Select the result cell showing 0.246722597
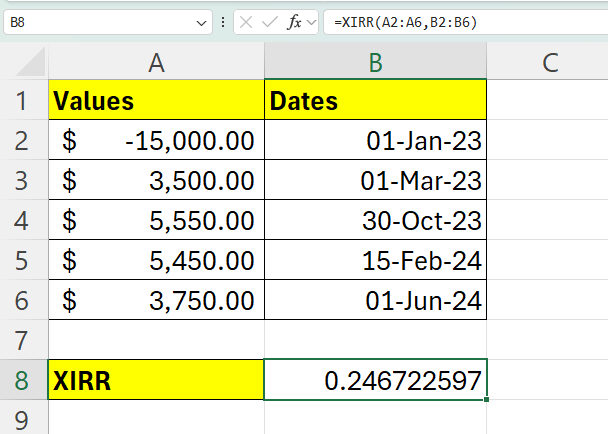 pyautogui.click(x=375, y=380)
